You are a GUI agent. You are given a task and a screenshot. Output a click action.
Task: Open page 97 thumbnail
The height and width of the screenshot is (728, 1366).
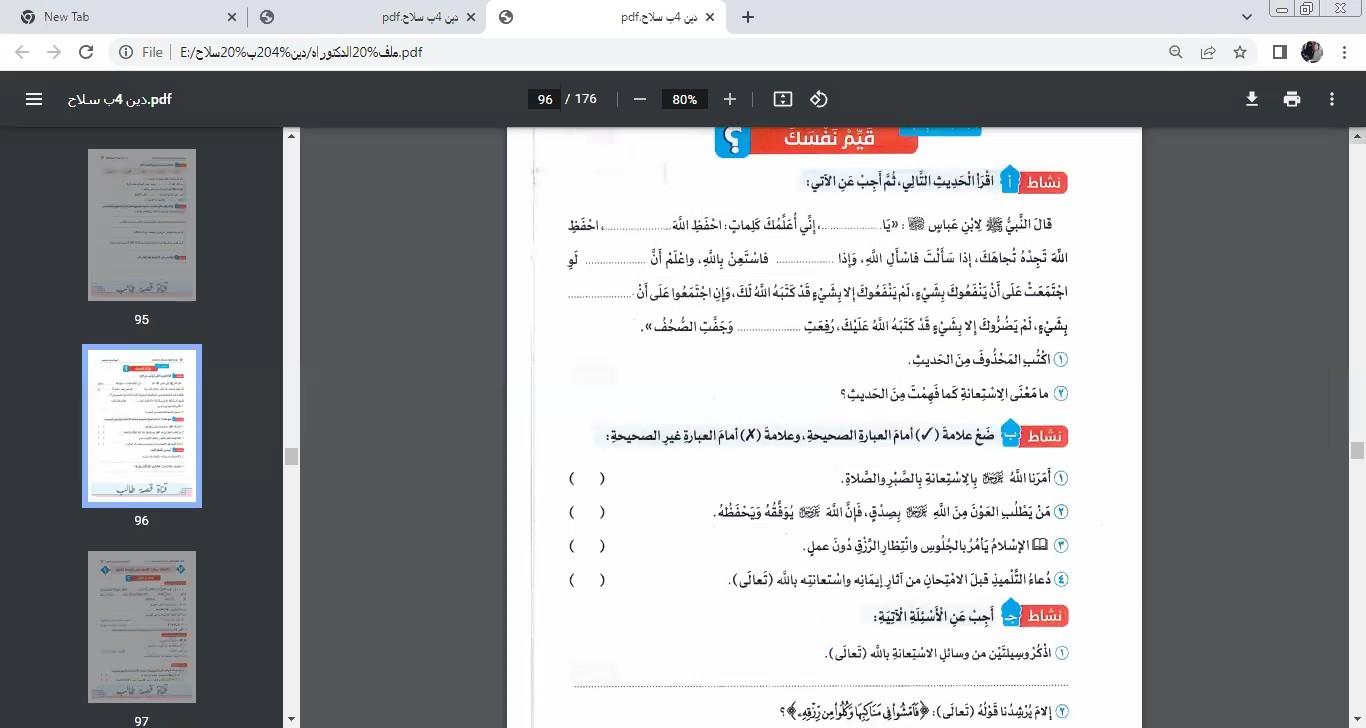click(x=142, y=627)
